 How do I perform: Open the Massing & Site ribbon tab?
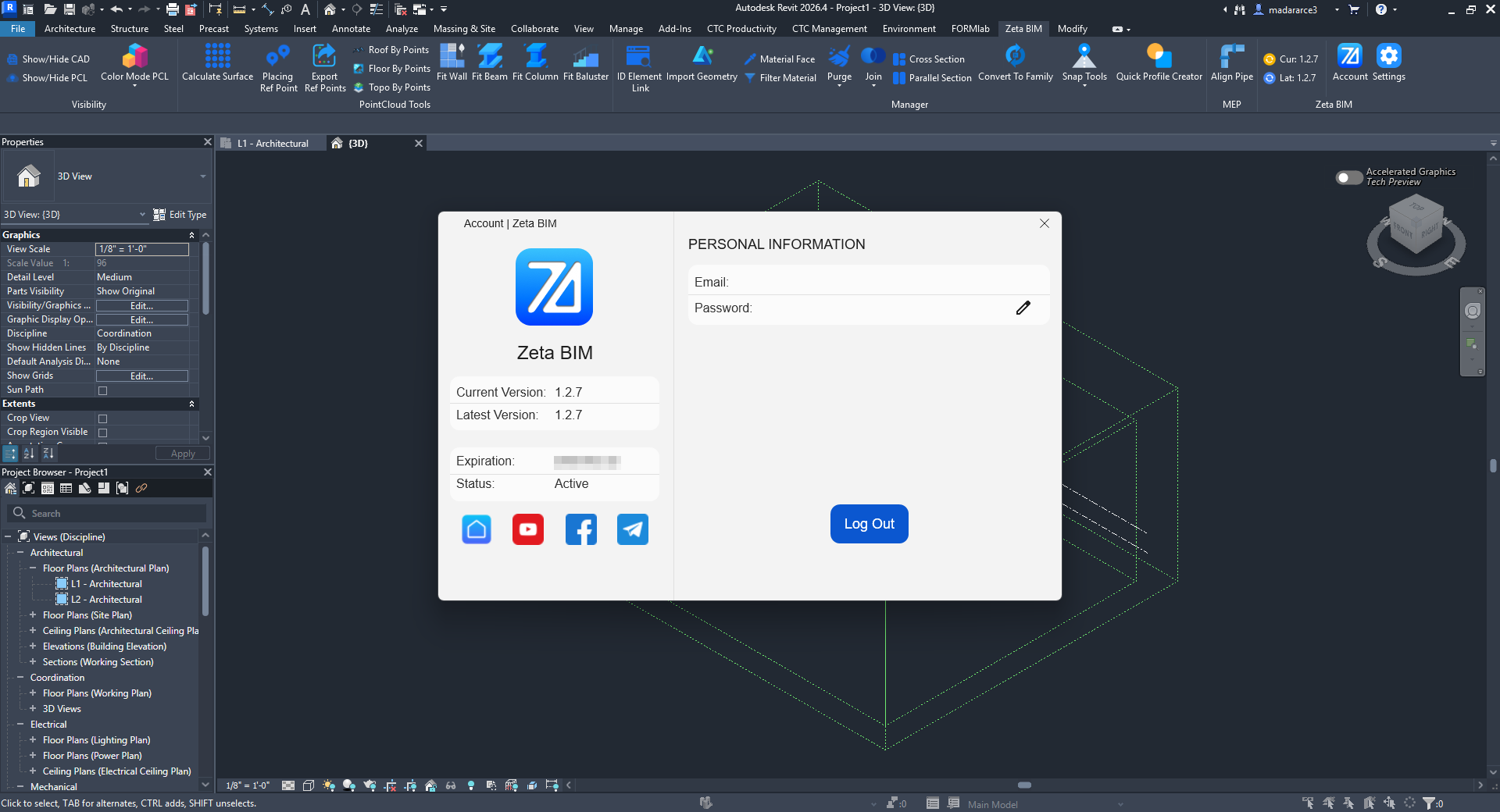pyautogui.click(x=464, y=29)
